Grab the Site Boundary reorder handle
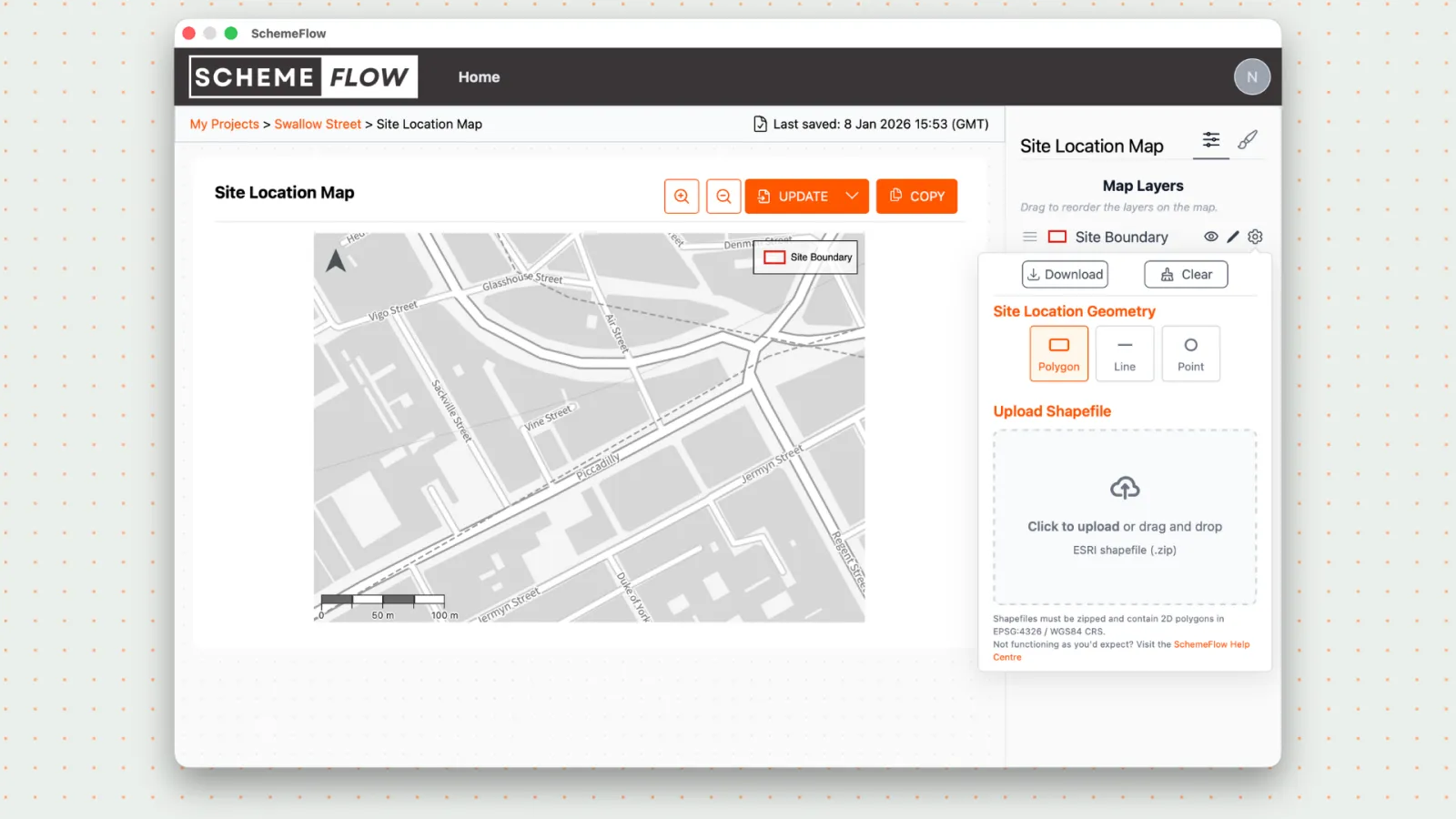This screenshot has width=1456, height=819. pyautogui.click(x=1029, y=237)
